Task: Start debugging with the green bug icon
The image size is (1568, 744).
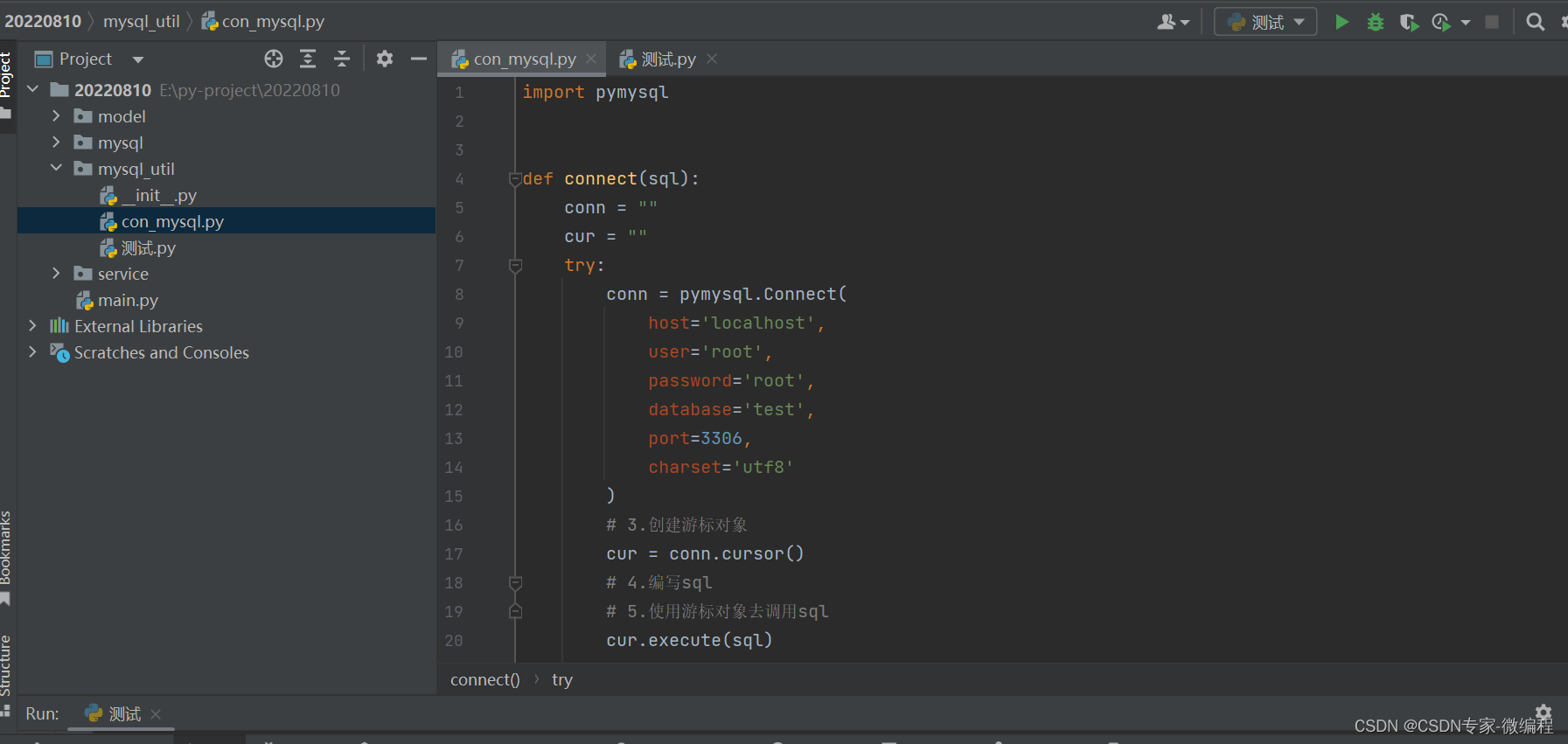Action: coord(1376,22)
